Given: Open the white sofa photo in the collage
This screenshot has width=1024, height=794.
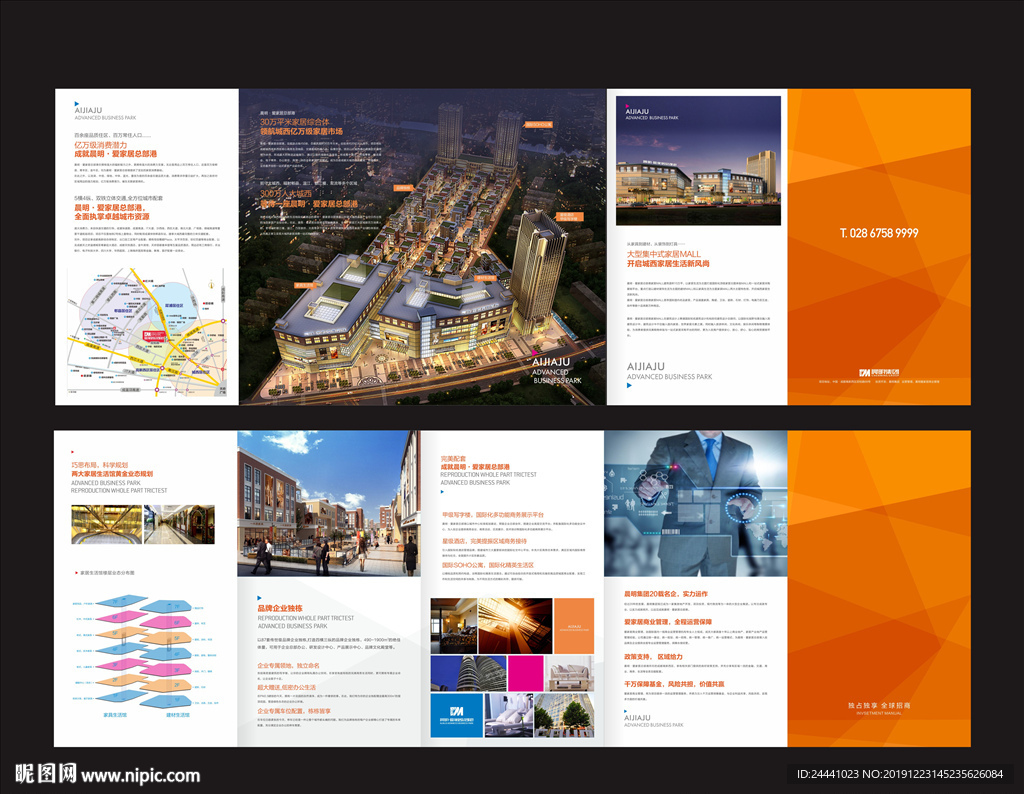Looking at the screenshot, I should [x=570, y=673].
